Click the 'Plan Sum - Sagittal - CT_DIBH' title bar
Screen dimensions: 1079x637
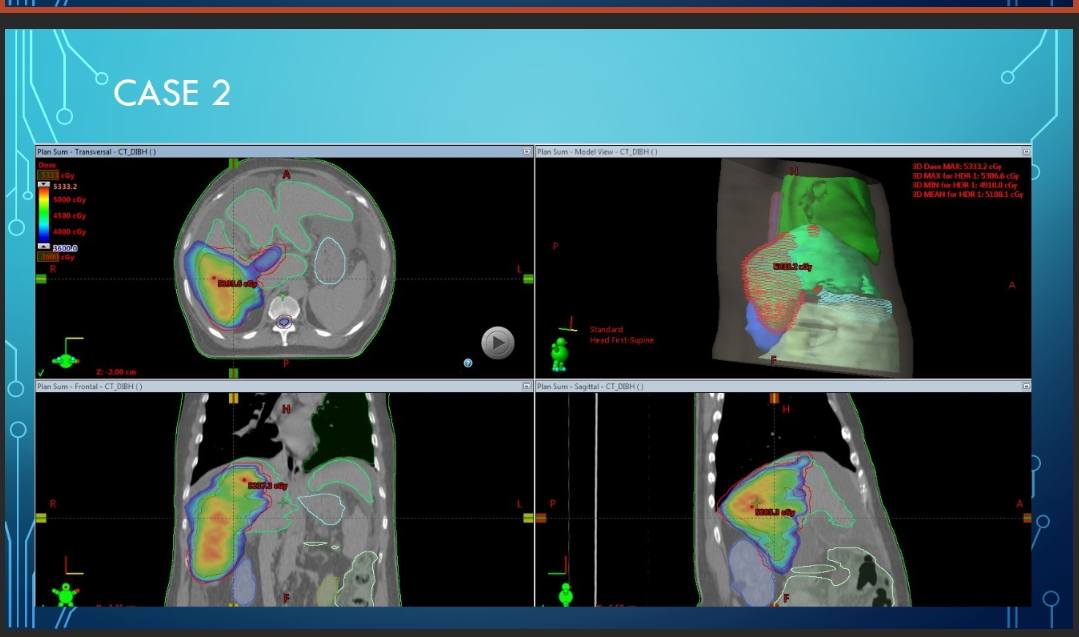(x=783, y=387)
